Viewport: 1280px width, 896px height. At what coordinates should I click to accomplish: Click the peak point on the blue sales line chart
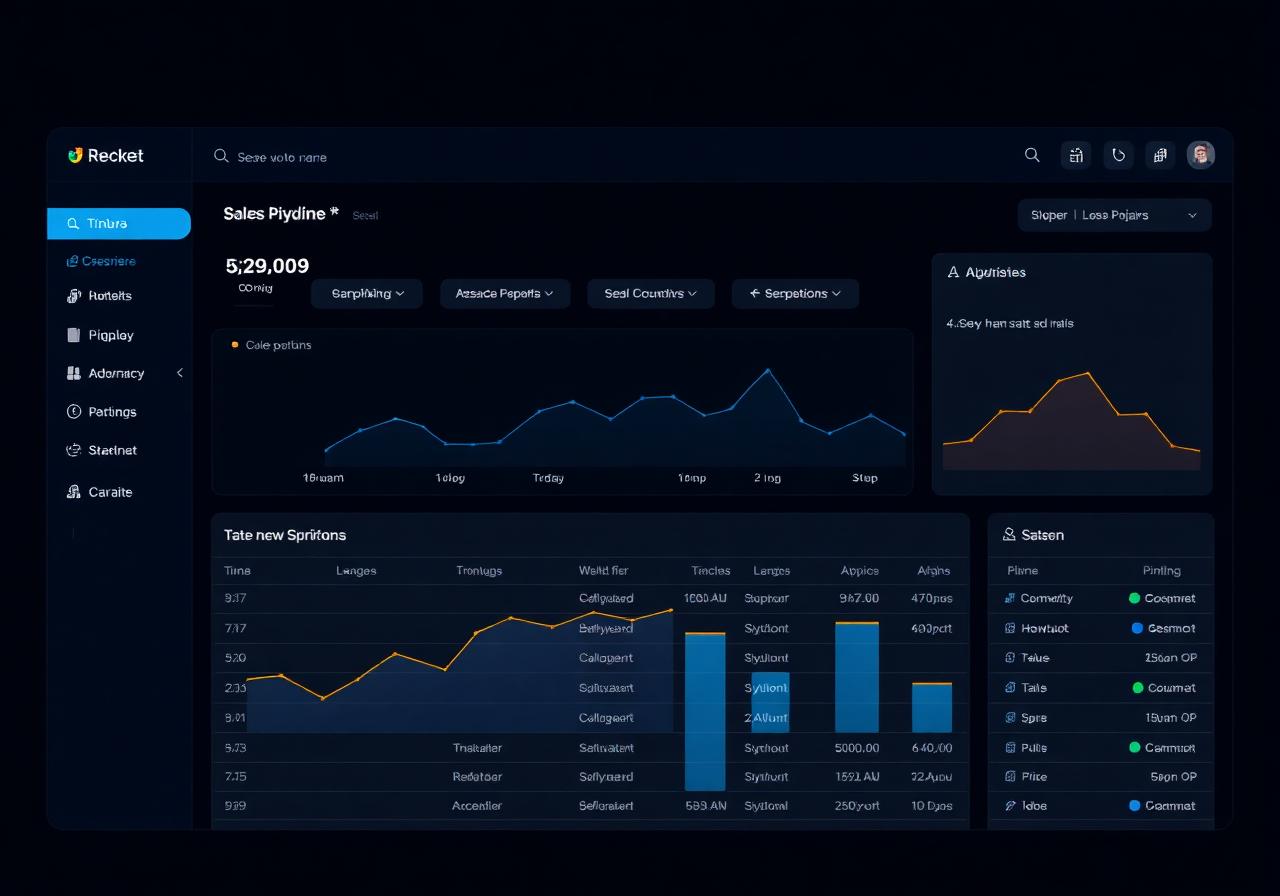768,370
